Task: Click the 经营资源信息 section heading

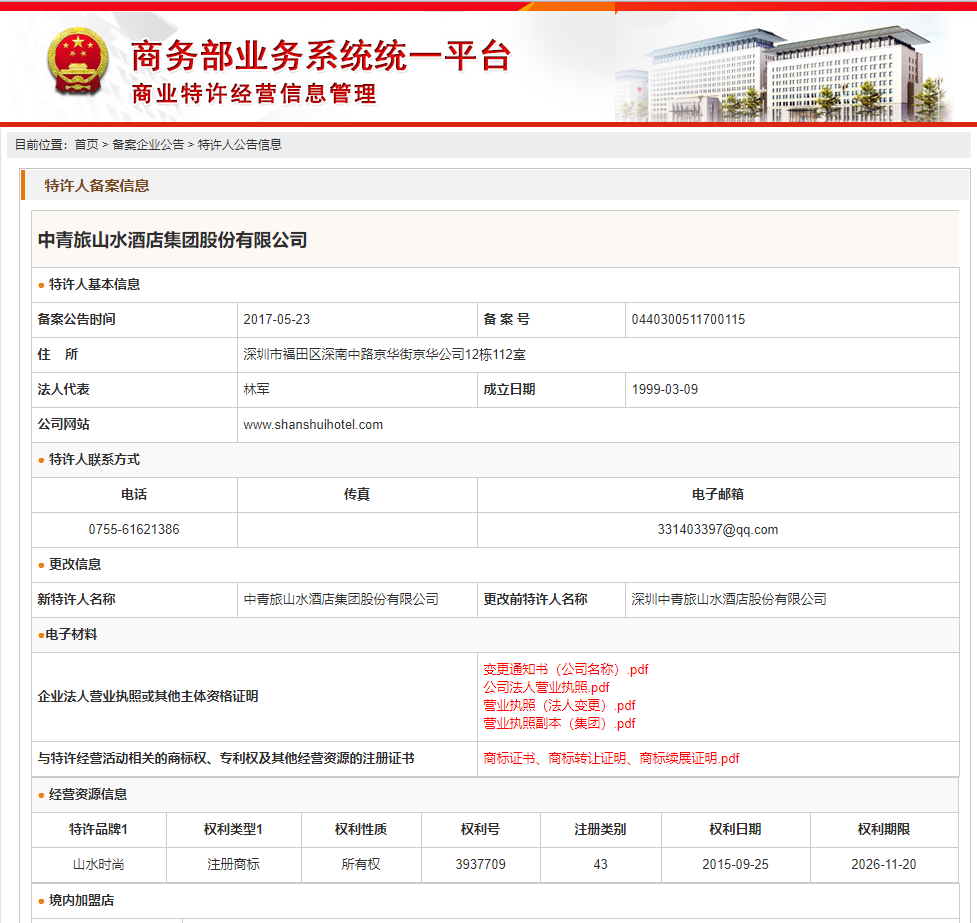Action: point(88,794)
